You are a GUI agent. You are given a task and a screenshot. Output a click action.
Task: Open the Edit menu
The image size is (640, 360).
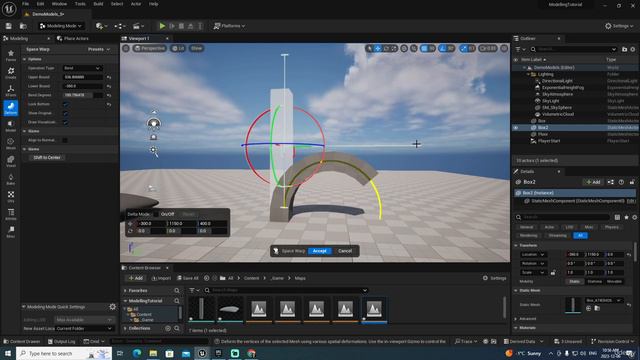[40, 4]
